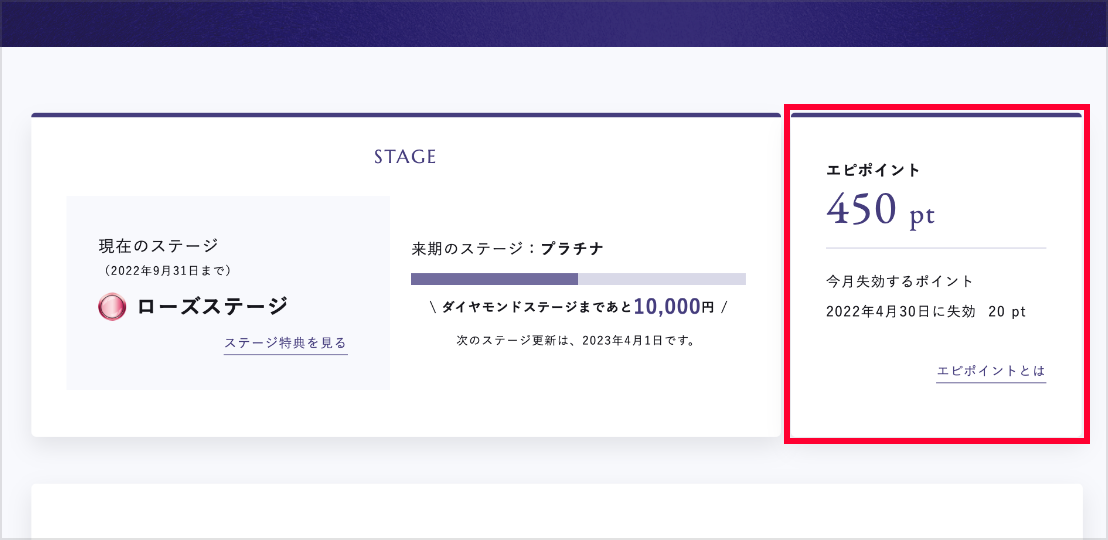Click the 現在のステージ label

point(158,246)
